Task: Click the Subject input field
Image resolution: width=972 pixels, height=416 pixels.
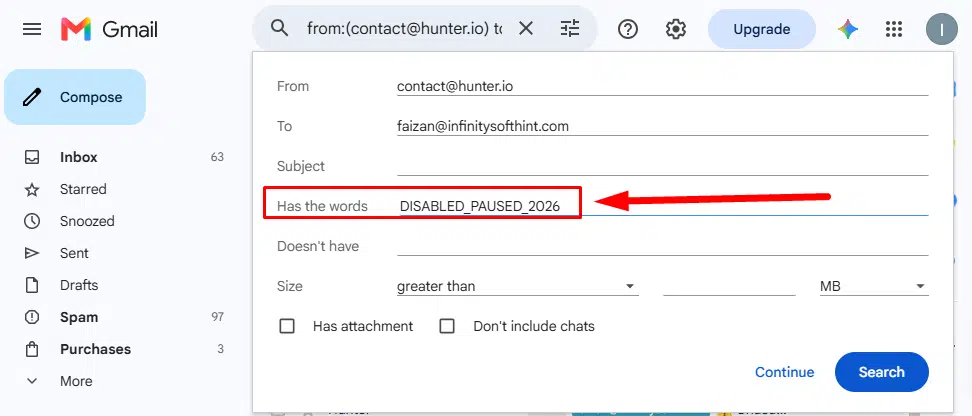Action: pyautogui.click(x=662, y=166)
